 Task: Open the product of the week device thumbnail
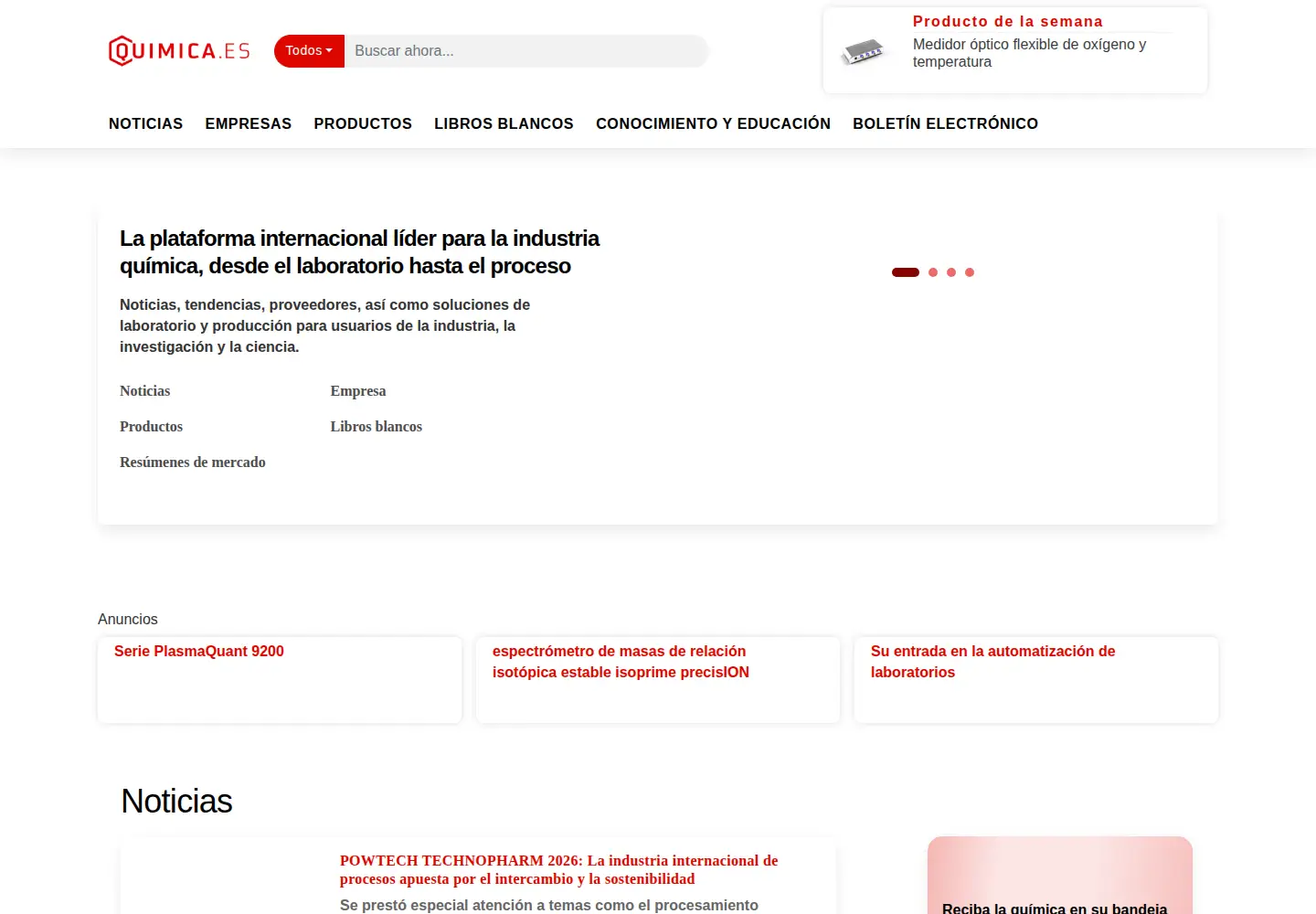point(863,52)
